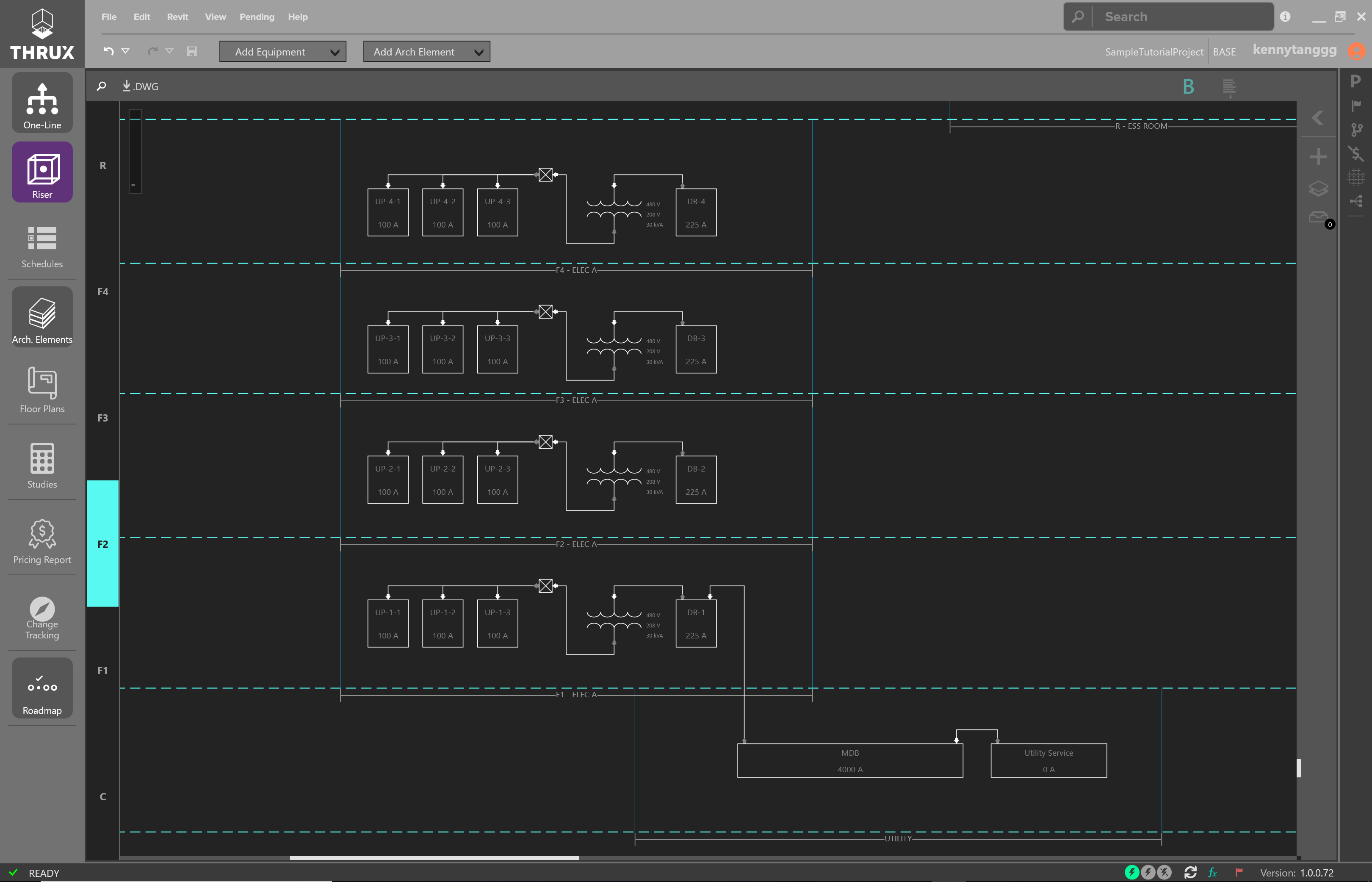Click the redo arrow icon
1372x882 pixels.
152,51
